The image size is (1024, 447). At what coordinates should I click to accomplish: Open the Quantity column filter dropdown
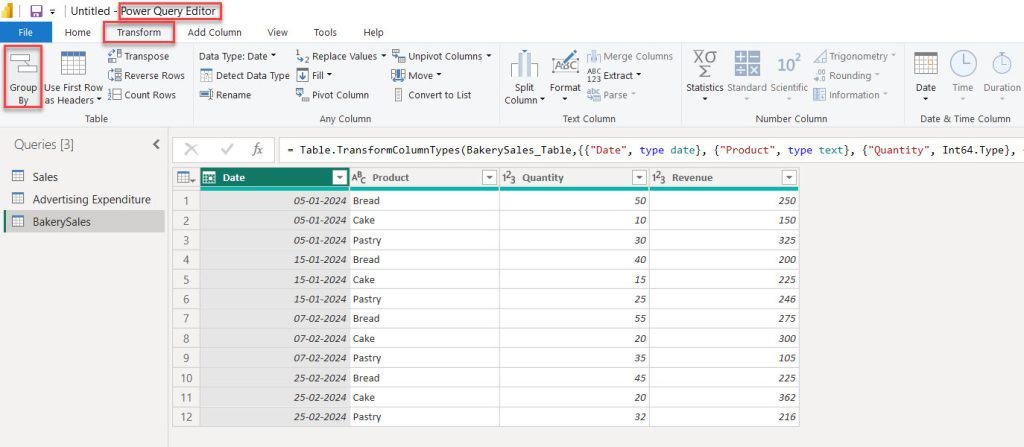coord(639,178)
